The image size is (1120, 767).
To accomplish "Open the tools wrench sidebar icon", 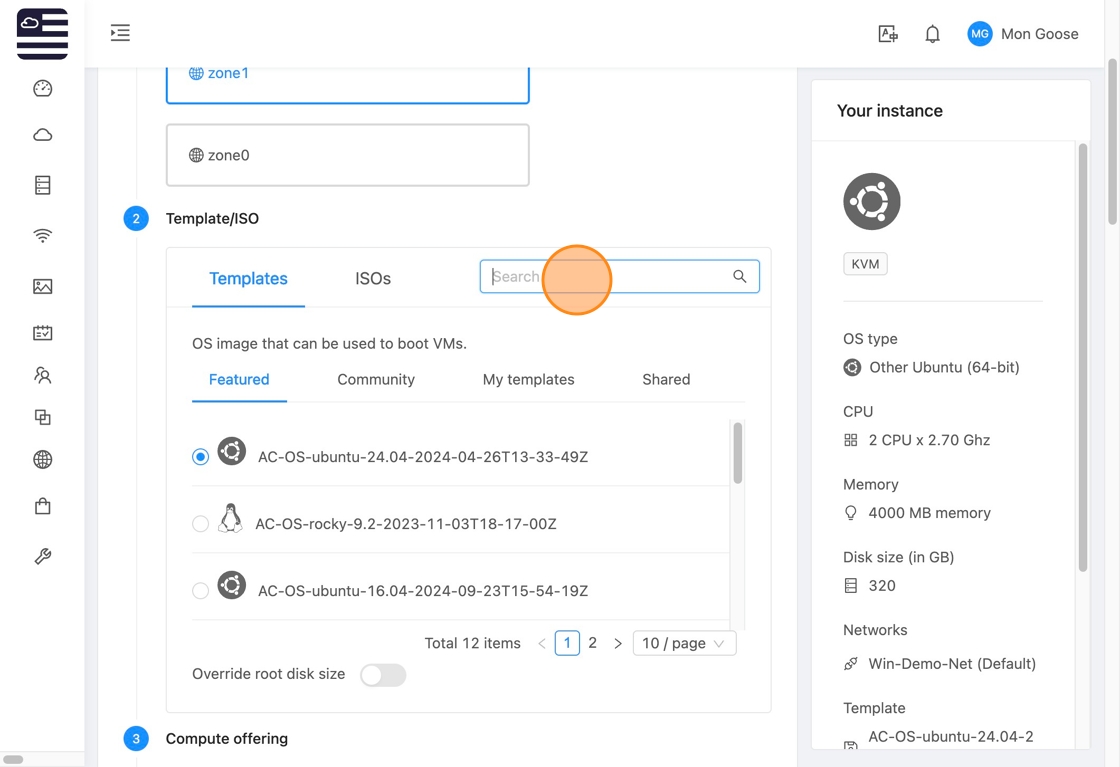I will (42, 557).
